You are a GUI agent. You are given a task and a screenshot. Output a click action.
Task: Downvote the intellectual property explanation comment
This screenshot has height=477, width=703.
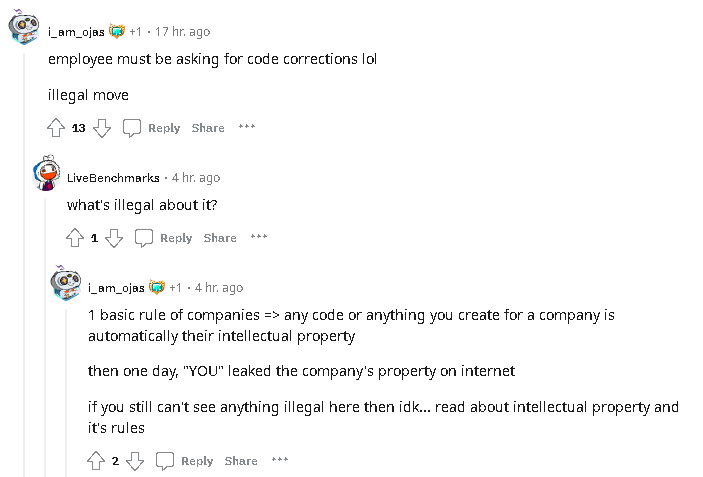coord(135,461)
